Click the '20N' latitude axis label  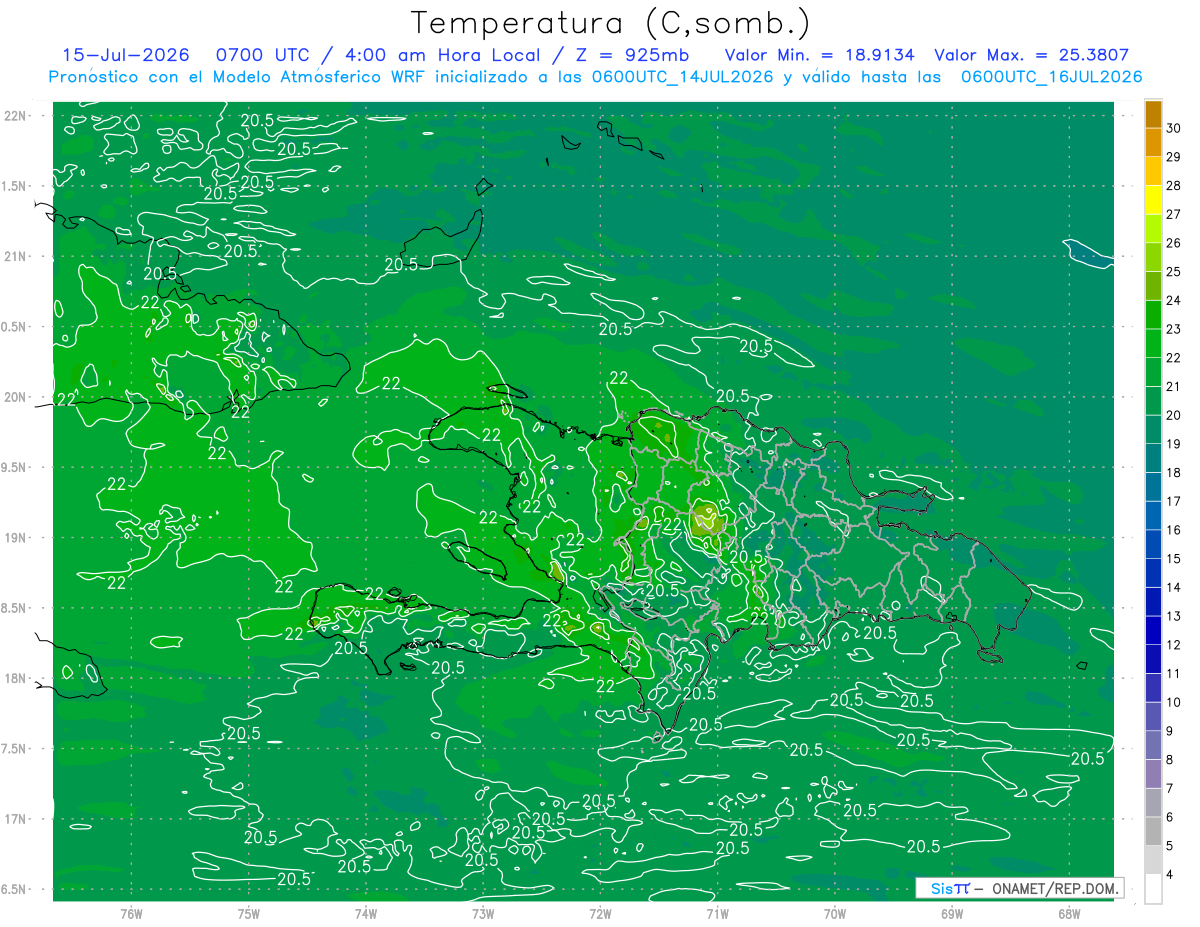(16, 397)
